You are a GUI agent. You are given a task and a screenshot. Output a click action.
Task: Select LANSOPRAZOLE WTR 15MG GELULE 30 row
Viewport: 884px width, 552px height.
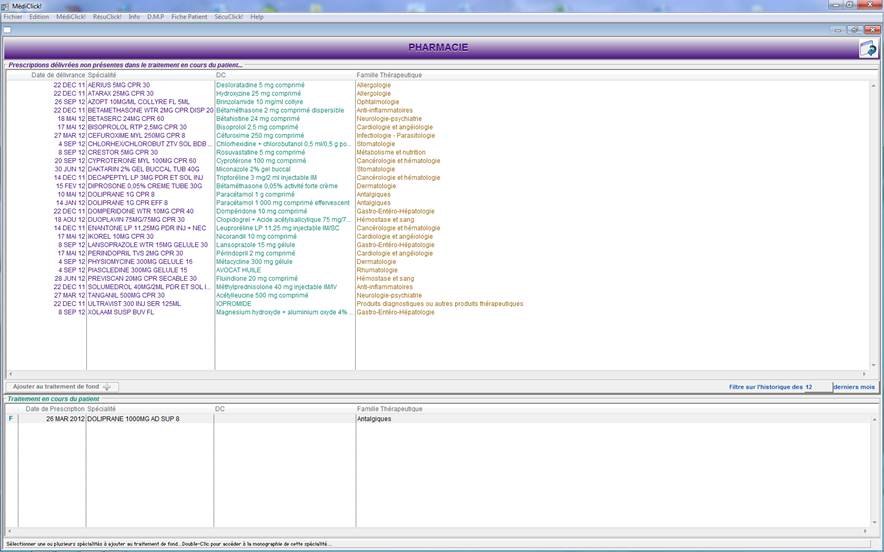(x=437, y=245)
